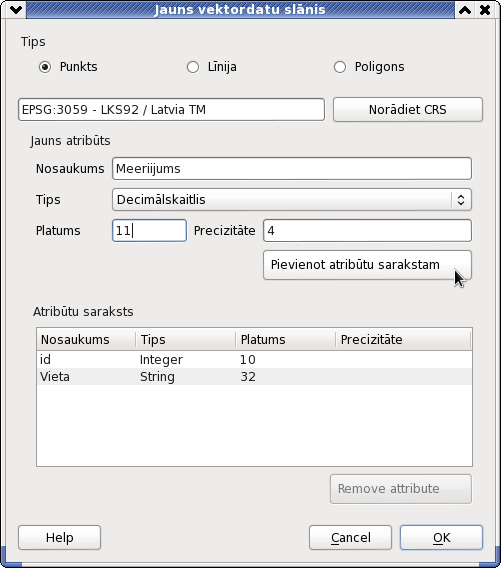Image resolution: width=501 pixels, height=568 pixels.
Task: Add attribute with Pievienot atribūtu sarakstam
Action: (x=367, y=265)
